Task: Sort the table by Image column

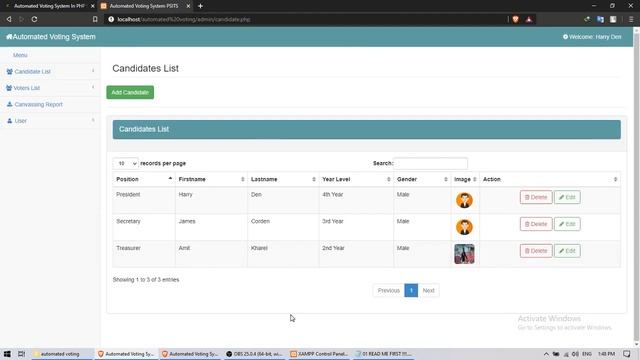Action: coord(465,179)
